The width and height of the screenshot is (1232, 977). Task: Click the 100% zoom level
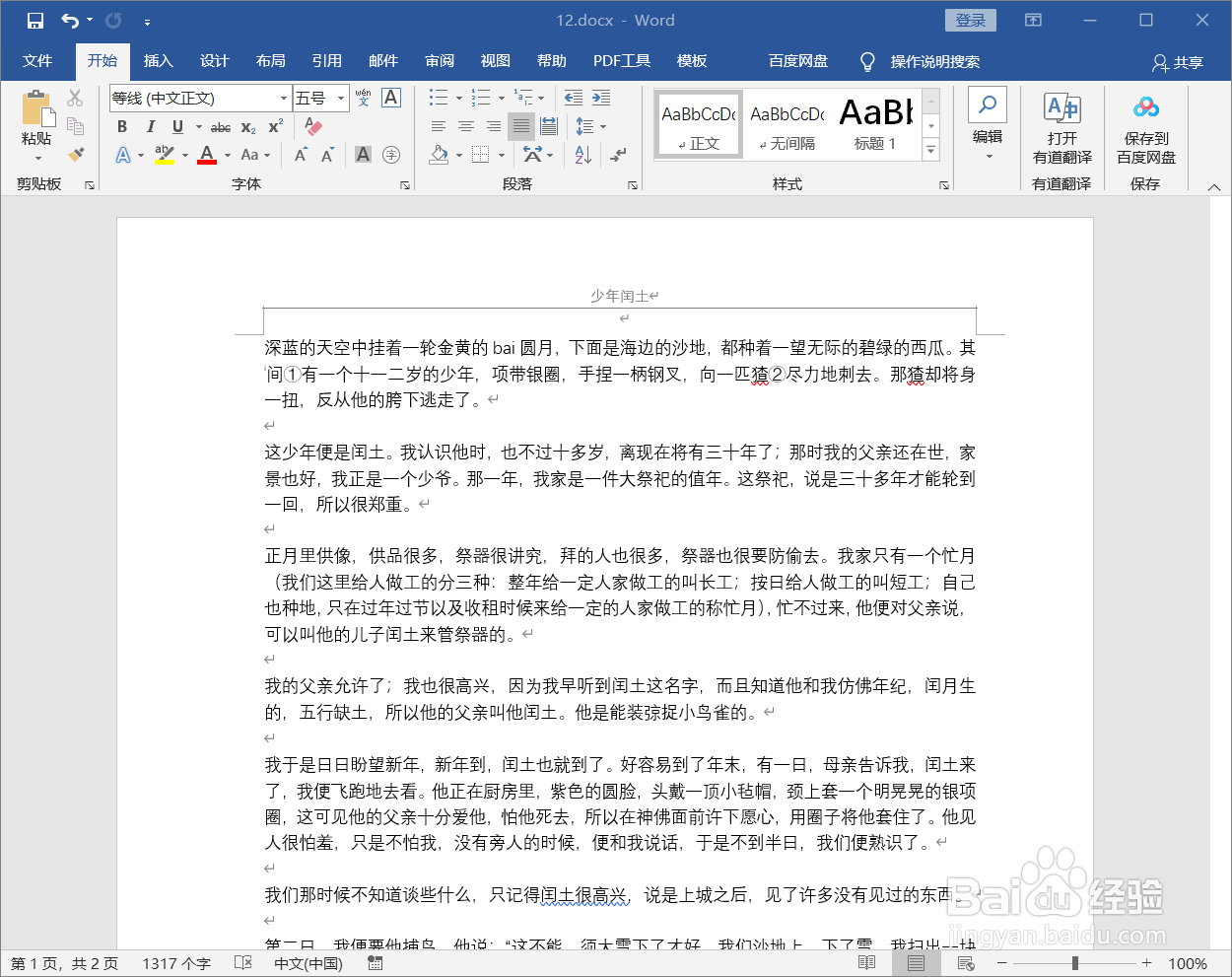(1188, 963)
